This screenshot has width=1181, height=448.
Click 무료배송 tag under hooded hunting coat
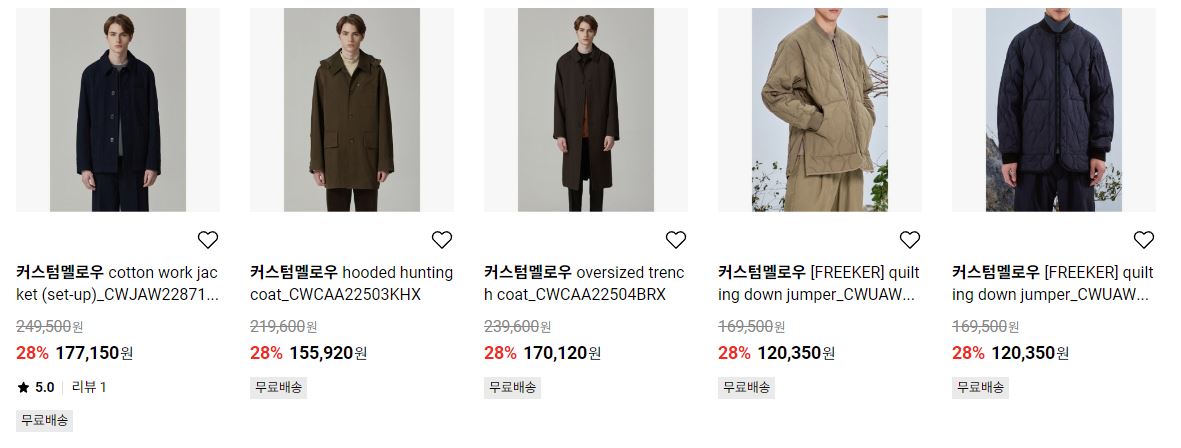(279, 388)
